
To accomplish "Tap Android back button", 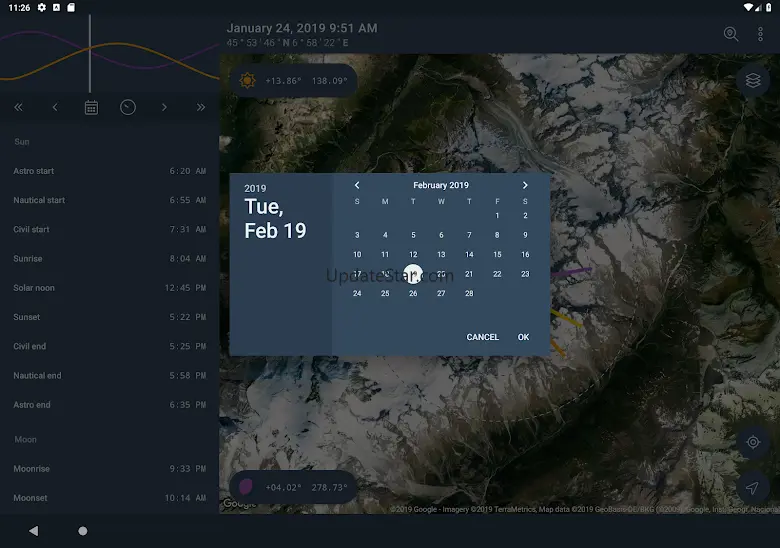I will [x=33, y=531].
